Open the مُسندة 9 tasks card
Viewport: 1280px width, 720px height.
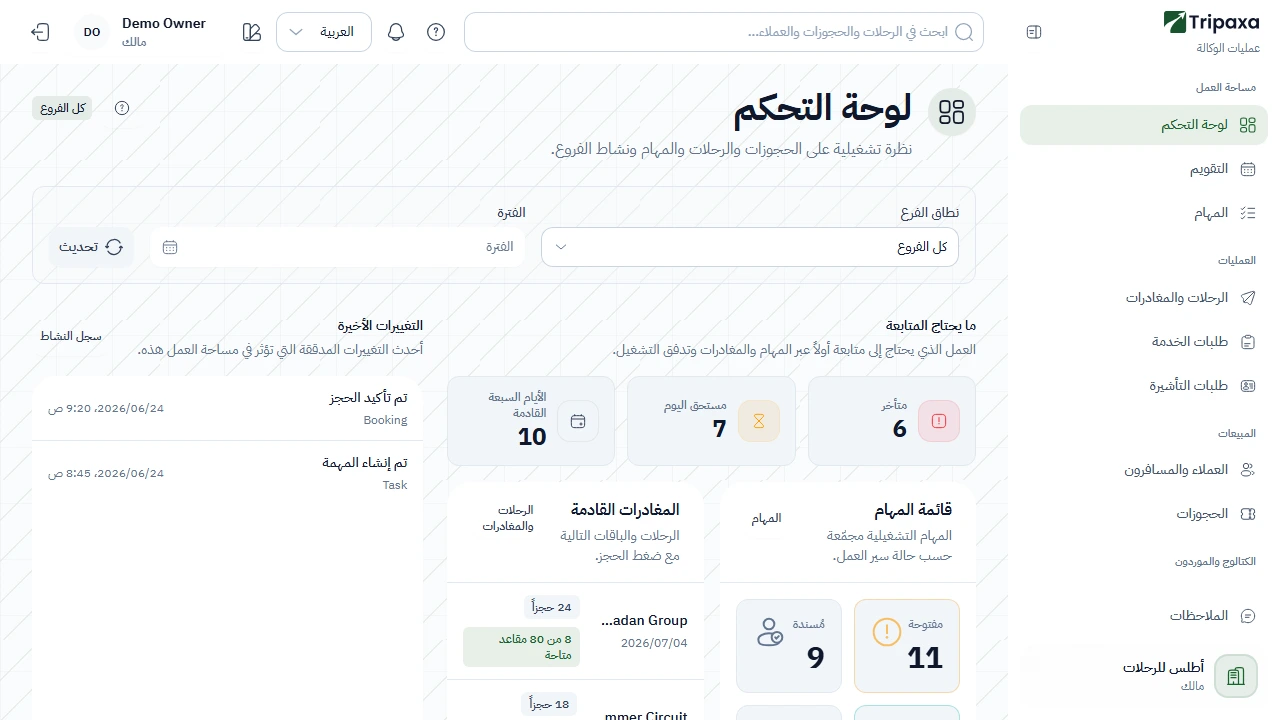coord(789,646)
